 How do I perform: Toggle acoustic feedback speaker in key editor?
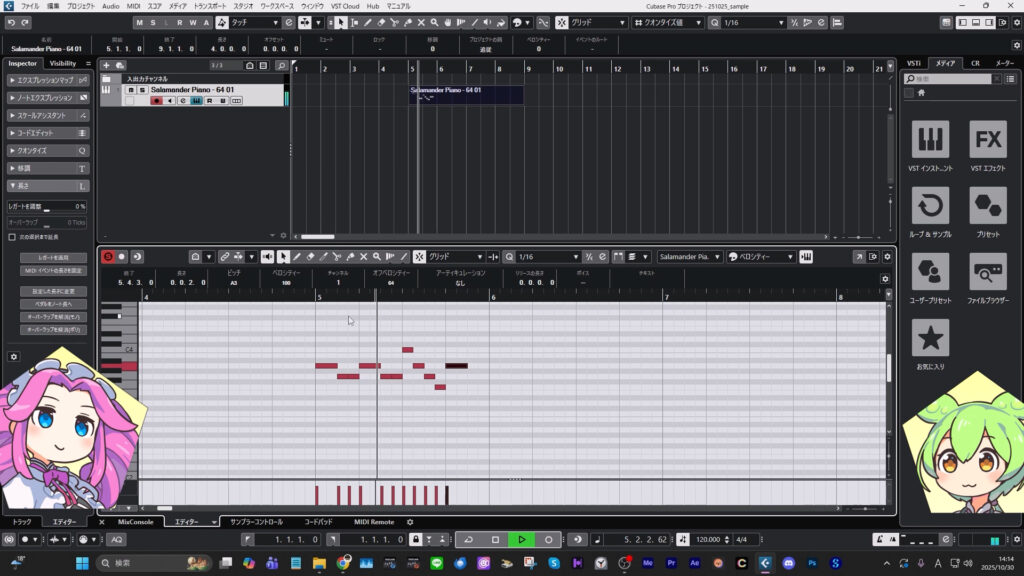pyautogui.click(x=268, y=257)
